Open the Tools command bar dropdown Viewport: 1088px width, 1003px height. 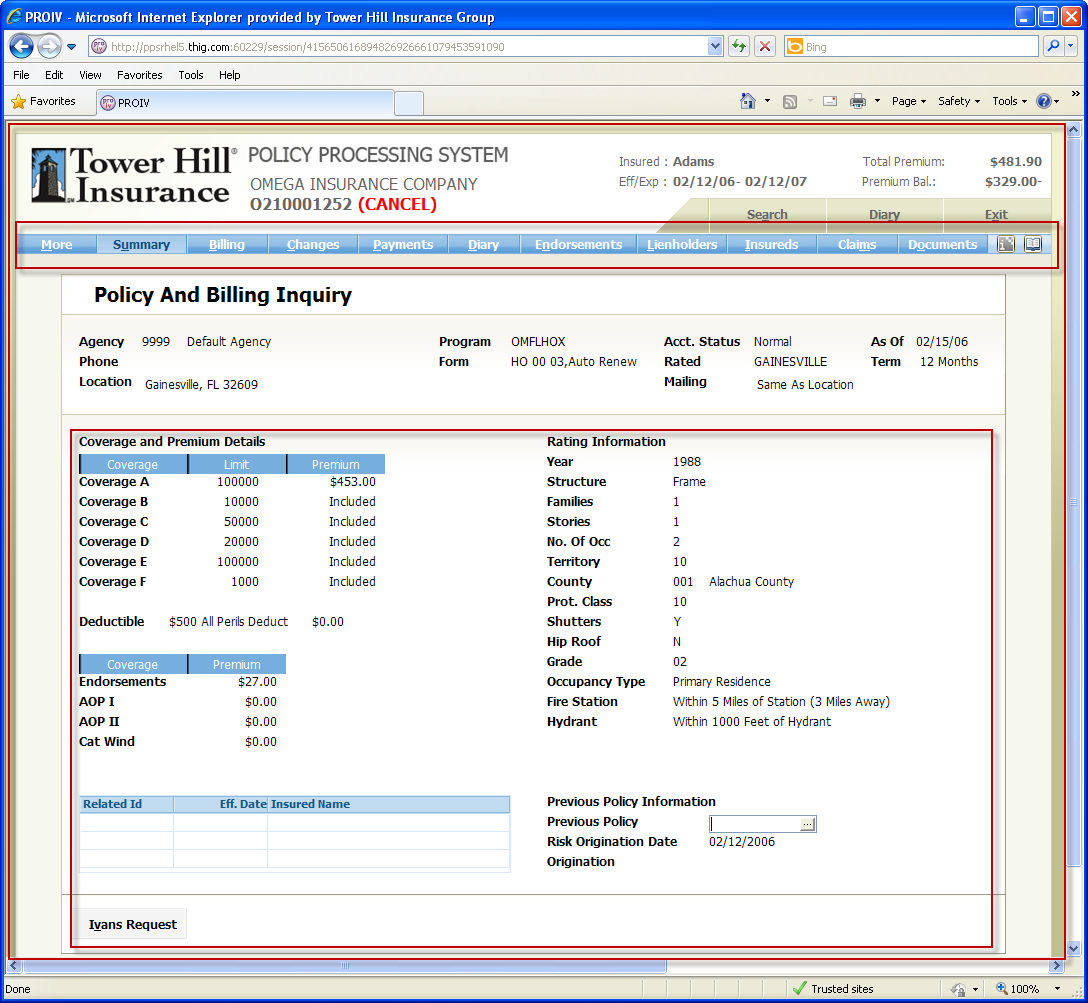[x=1009, y=101]
